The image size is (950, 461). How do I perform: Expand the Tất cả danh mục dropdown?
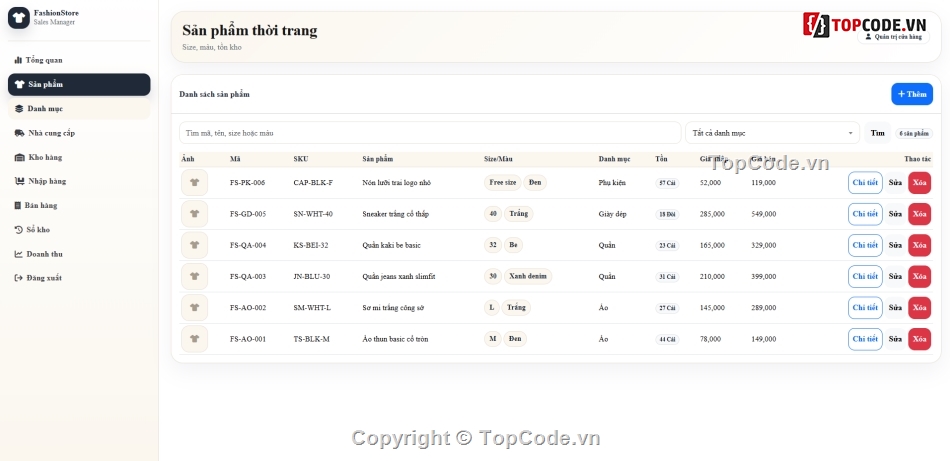[x=772, y=133]
